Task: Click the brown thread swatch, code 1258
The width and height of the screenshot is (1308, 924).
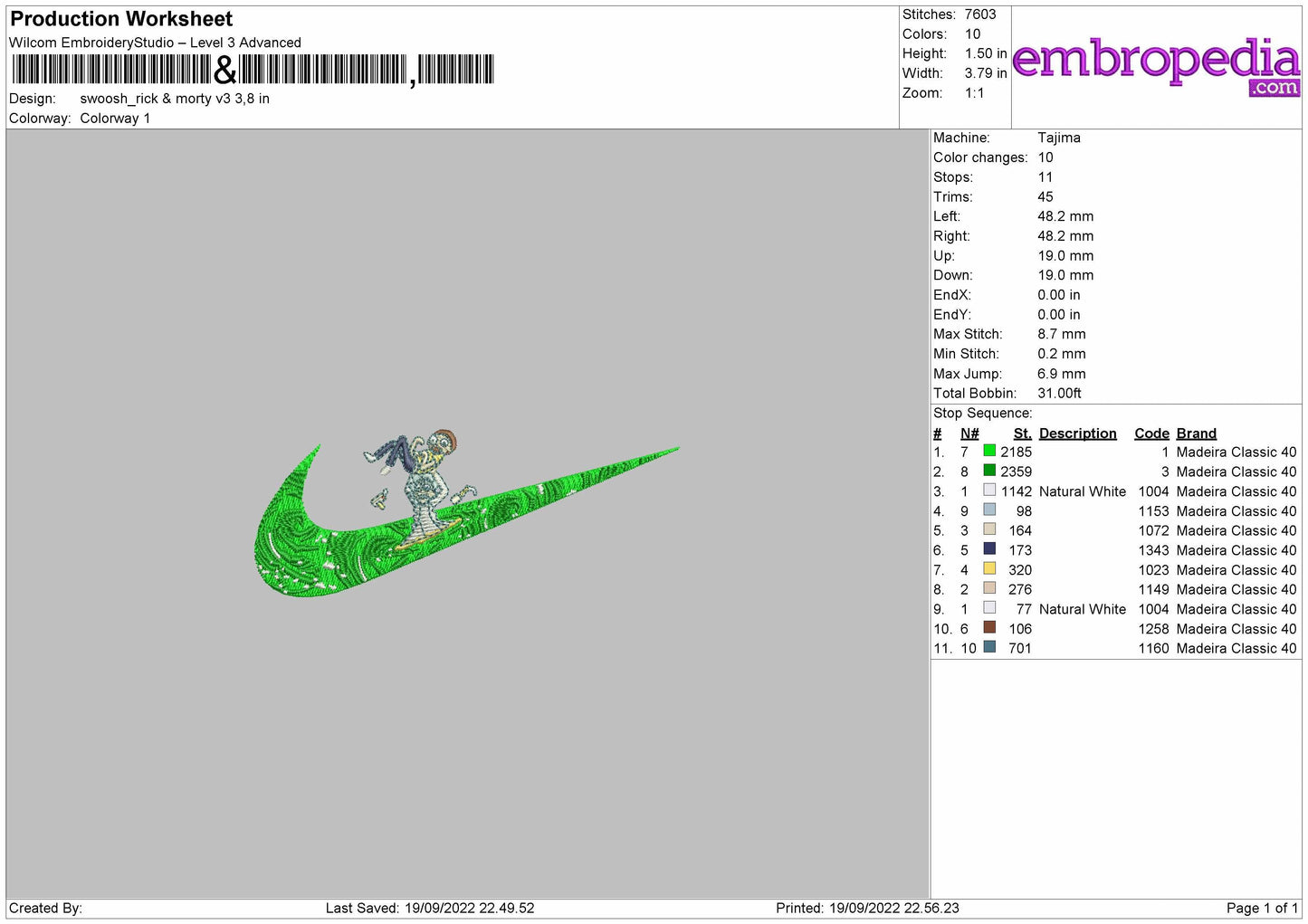Action: pyautogui.click(x=989, y=628)
